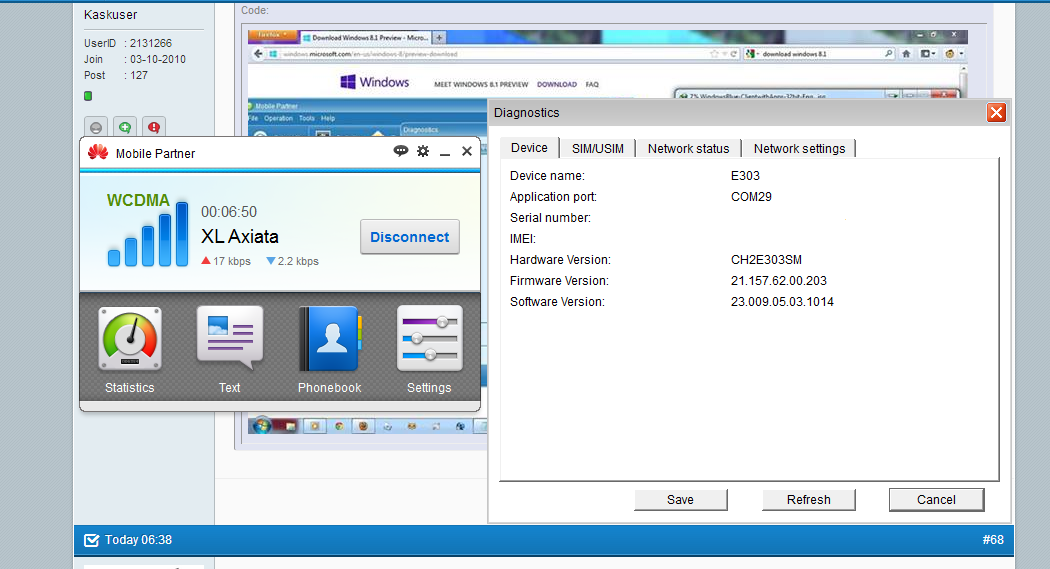Click the Firefox home icon

coord(906,54)
